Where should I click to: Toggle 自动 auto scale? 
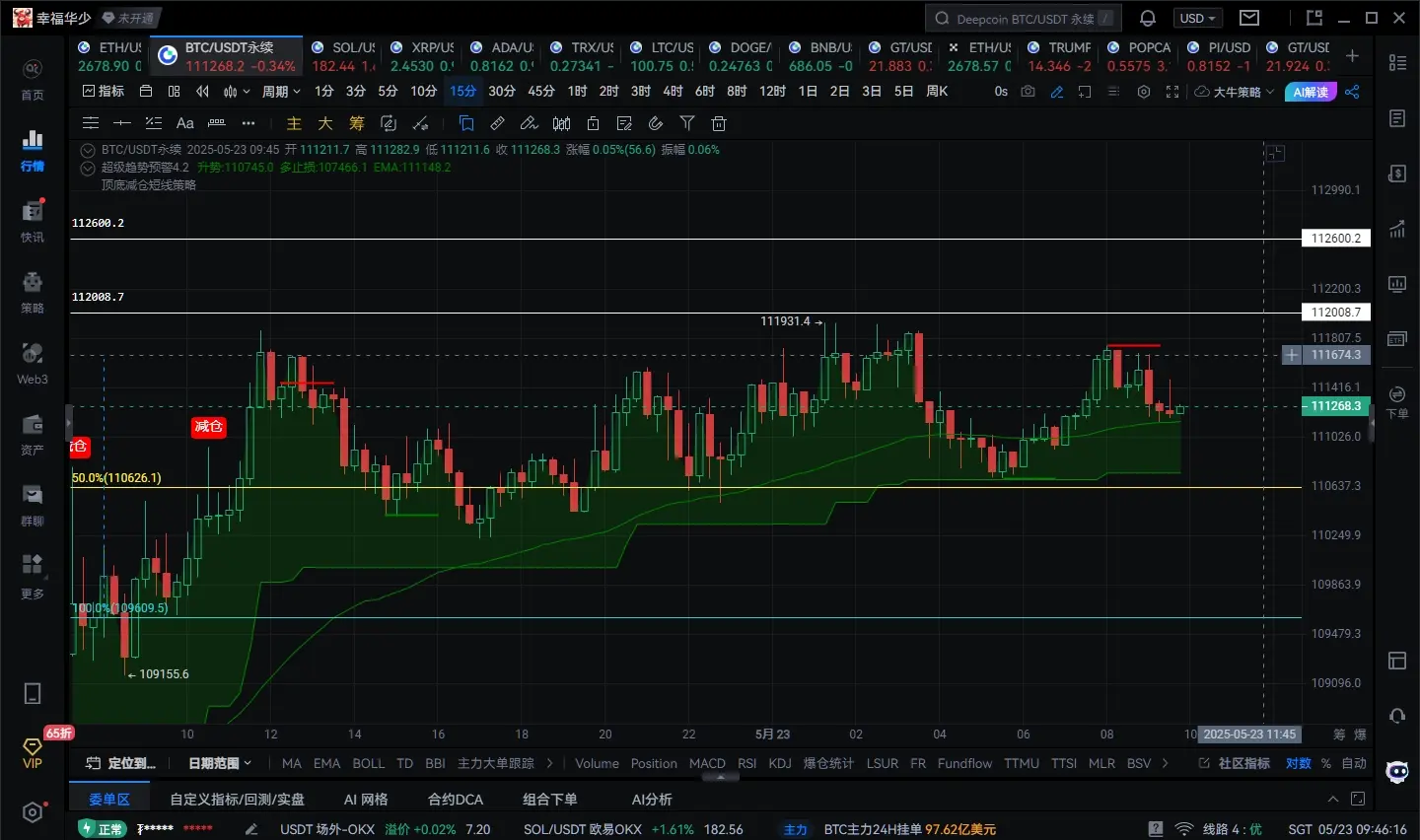[1354, 763]
